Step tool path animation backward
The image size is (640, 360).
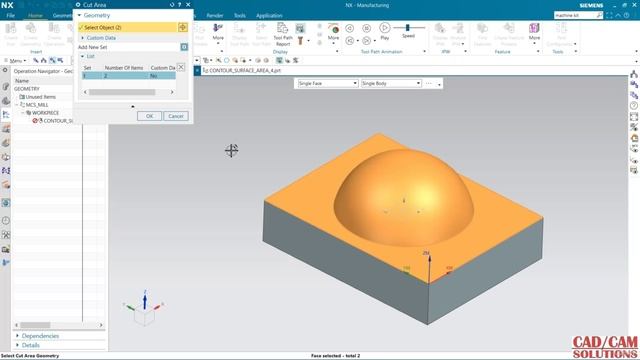[349, 28]
